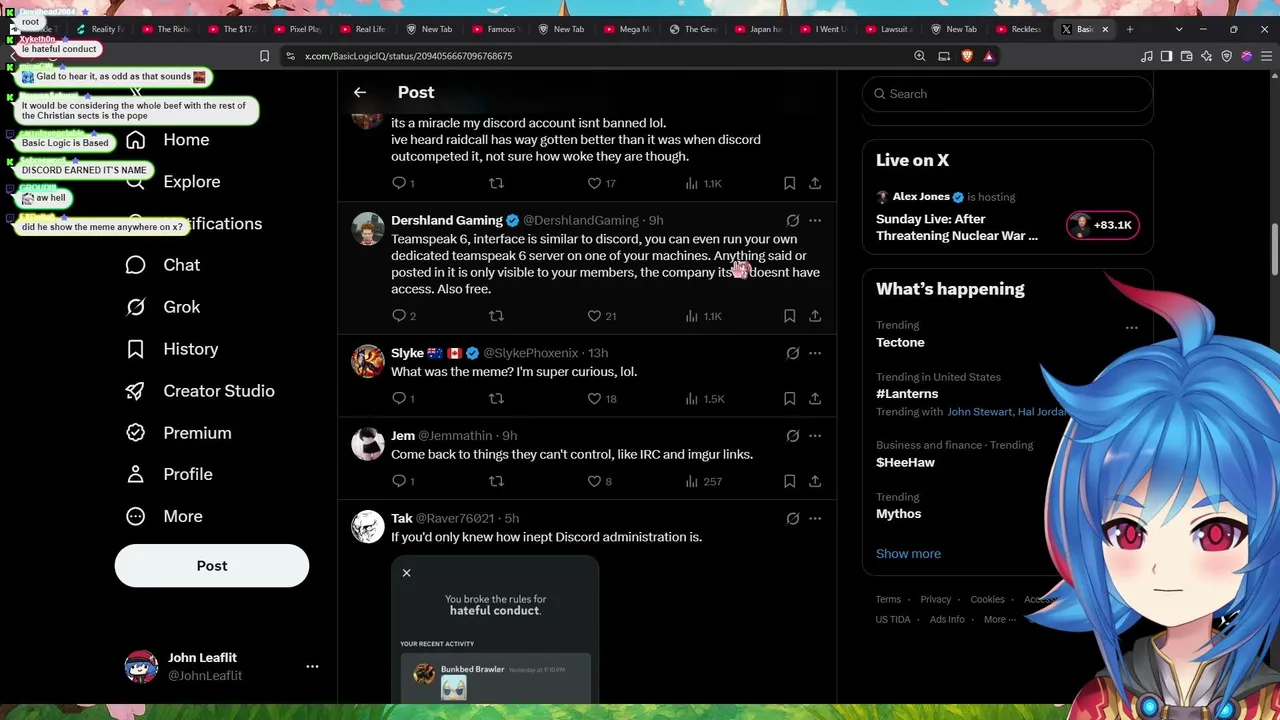1280x720 pixels.
Task: Open Grok in the sidebar
Action: coord(162,307)
